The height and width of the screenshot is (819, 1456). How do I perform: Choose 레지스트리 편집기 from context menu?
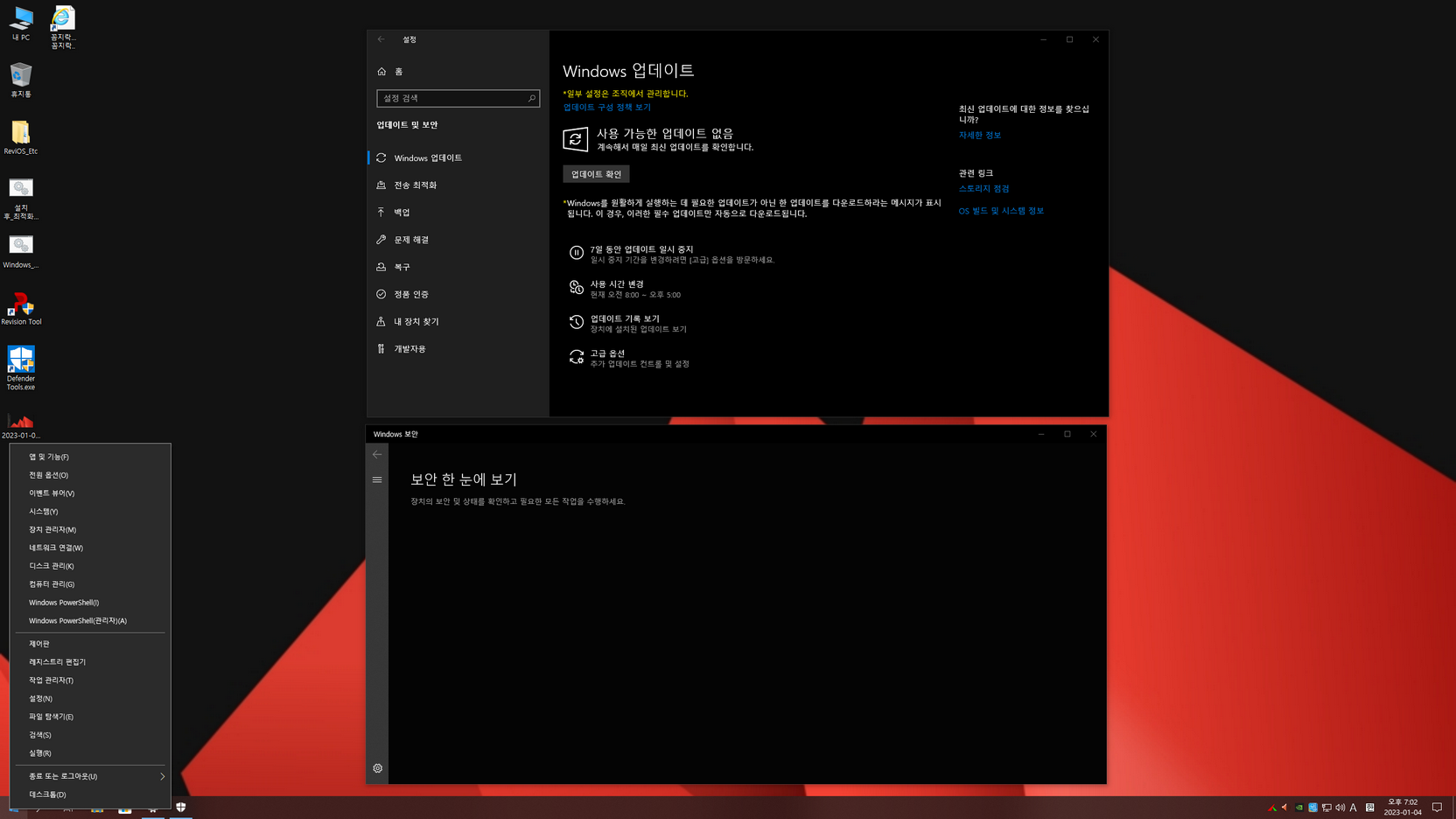tap(90, 662)
